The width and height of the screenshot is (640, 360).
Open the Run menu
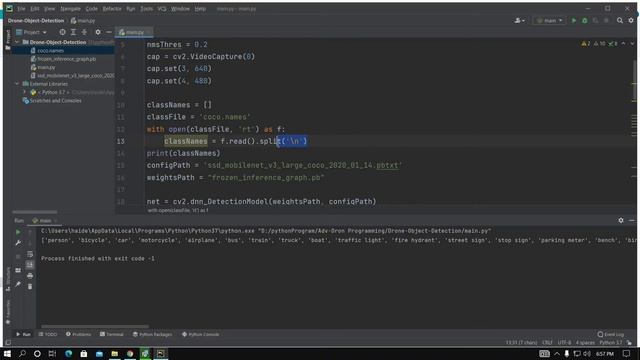(131, 9)
